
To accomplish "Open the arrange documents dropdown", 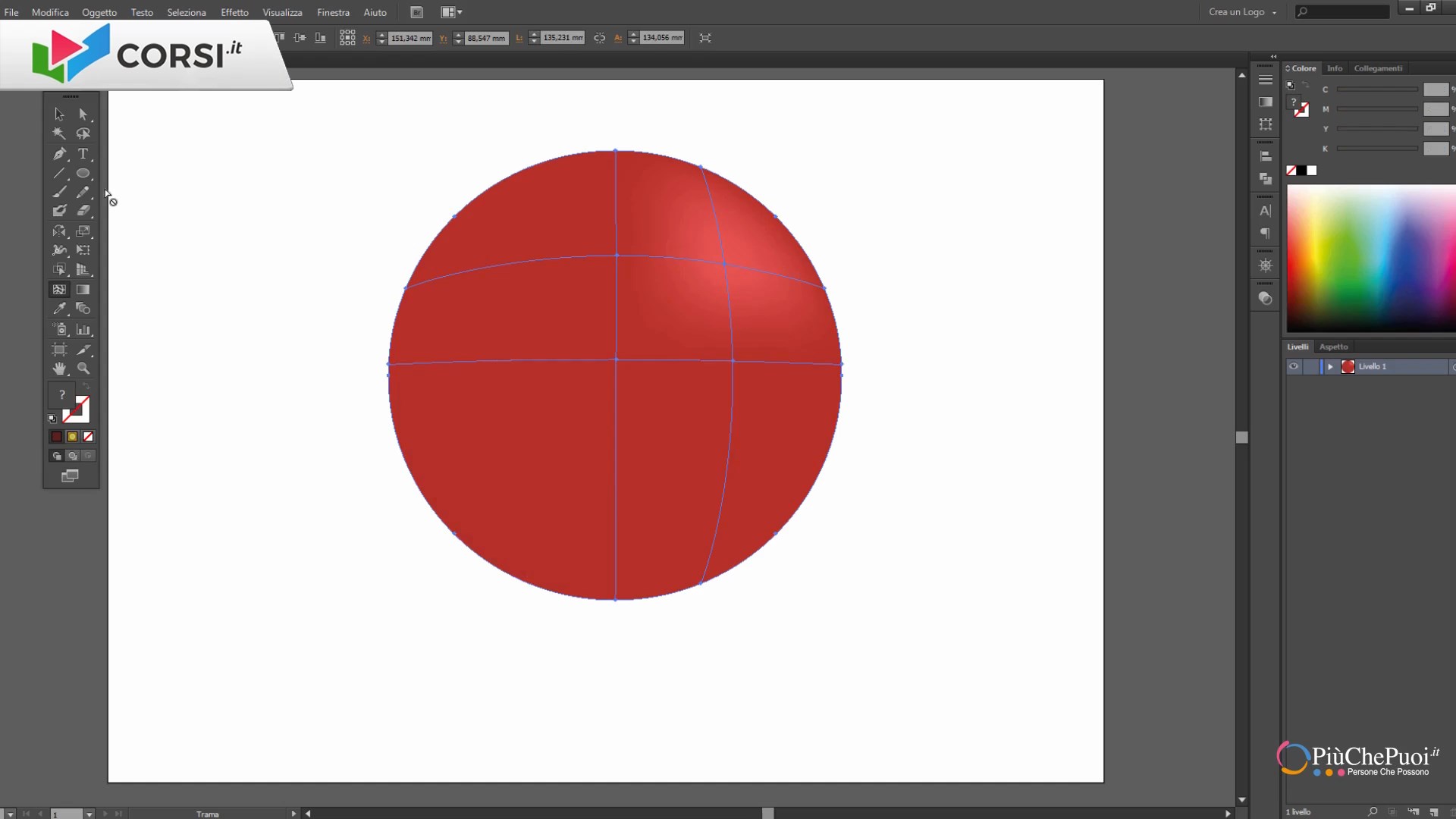I will [x=451, y=12].
